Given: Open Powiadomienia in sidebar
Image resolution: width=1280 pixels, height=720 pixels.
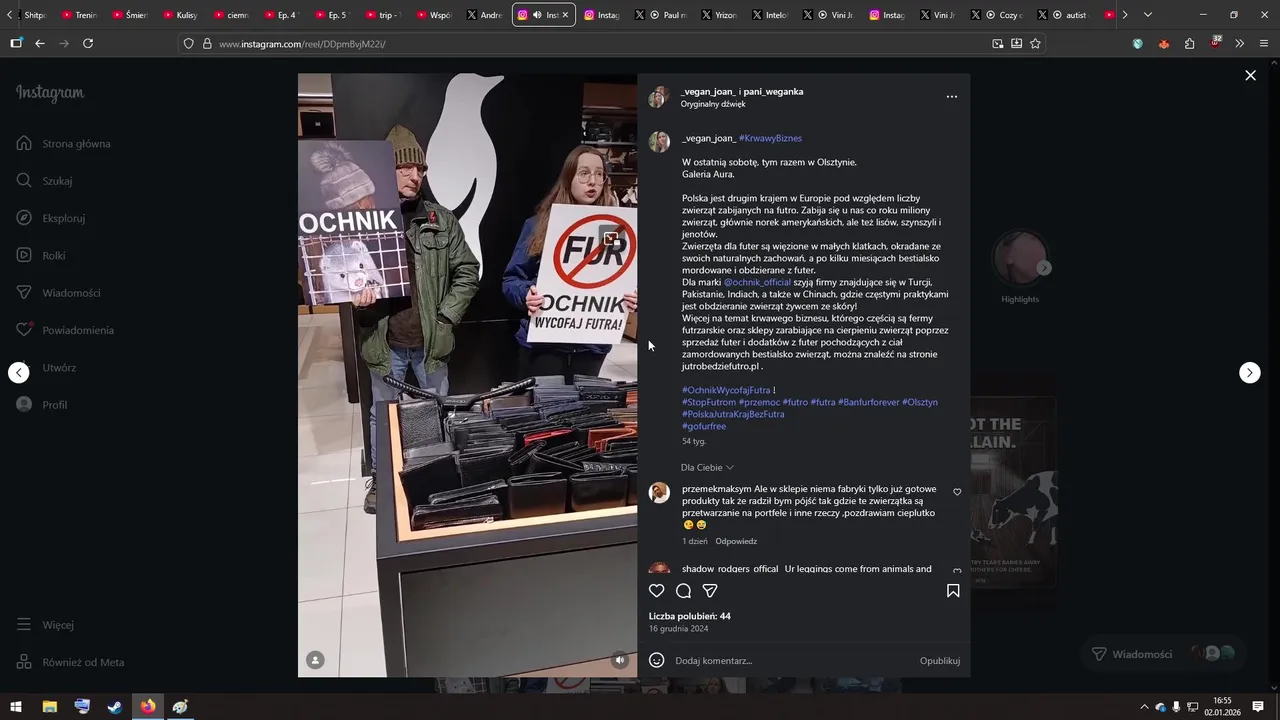Looking at the screenshot, I should pyautogui.click(x=65, y=330).
